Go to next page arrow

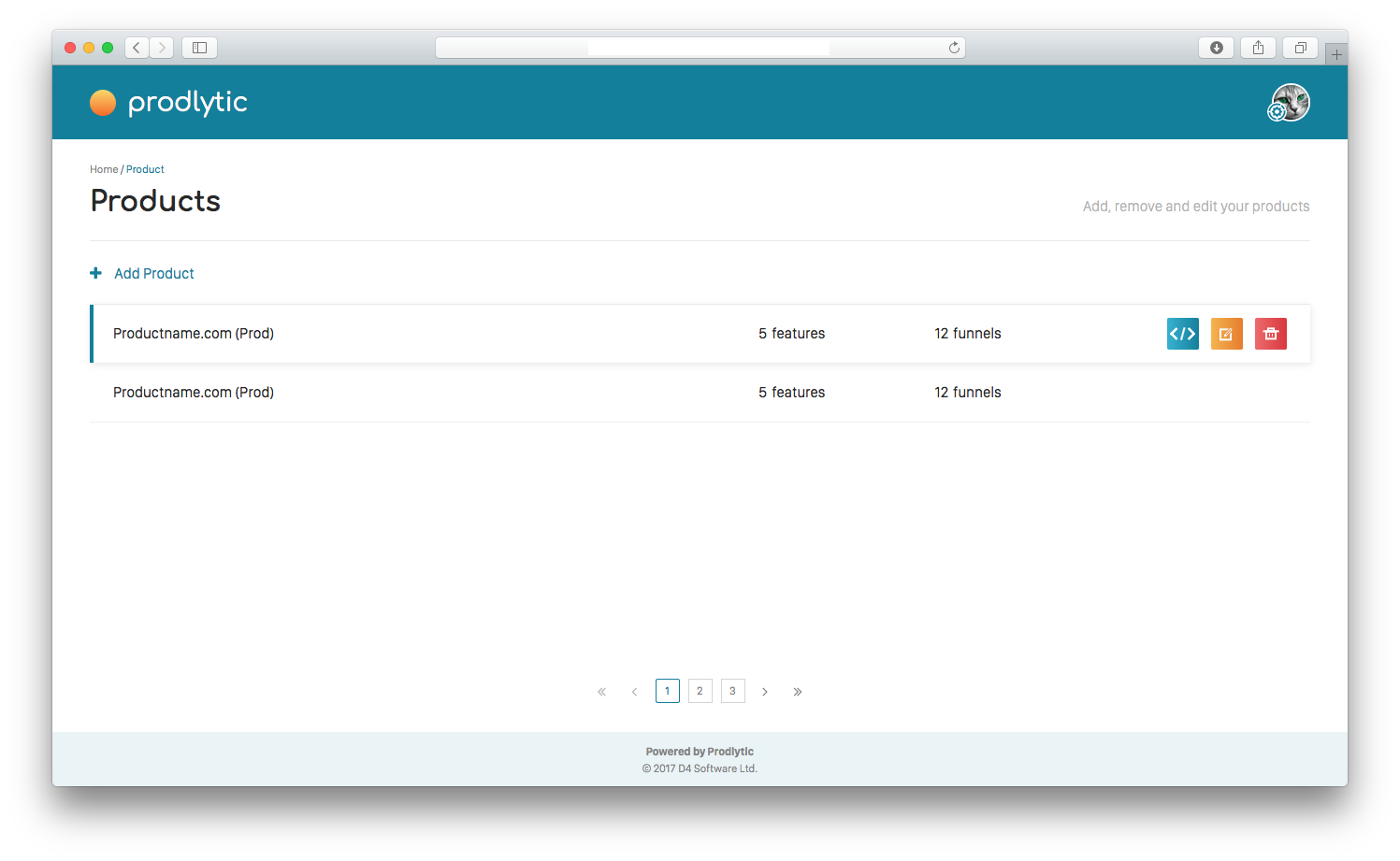tap(765, 692)
